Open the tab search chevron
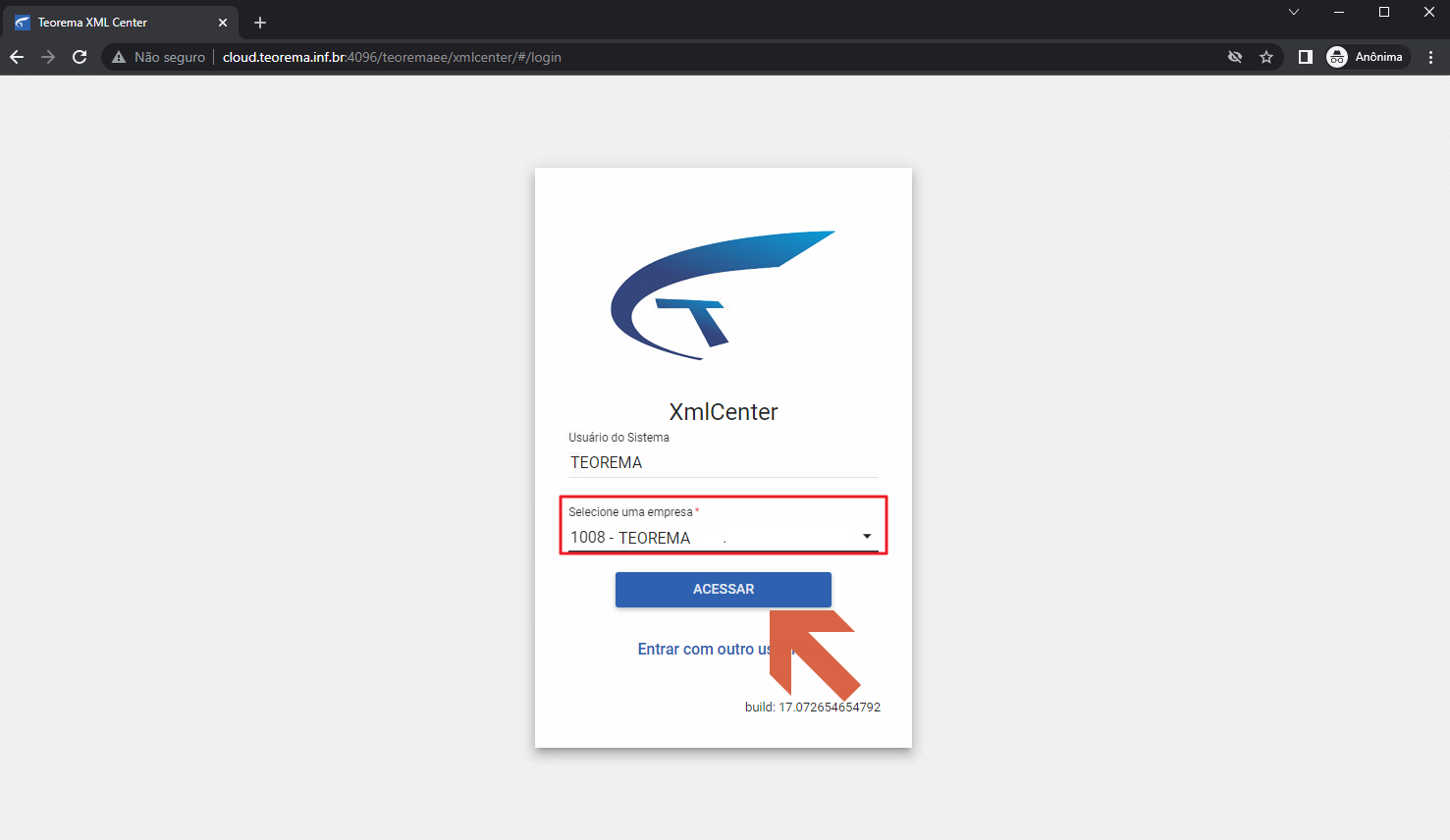The height and width of the screenshot is (840, 1450). click(1294, 12)
